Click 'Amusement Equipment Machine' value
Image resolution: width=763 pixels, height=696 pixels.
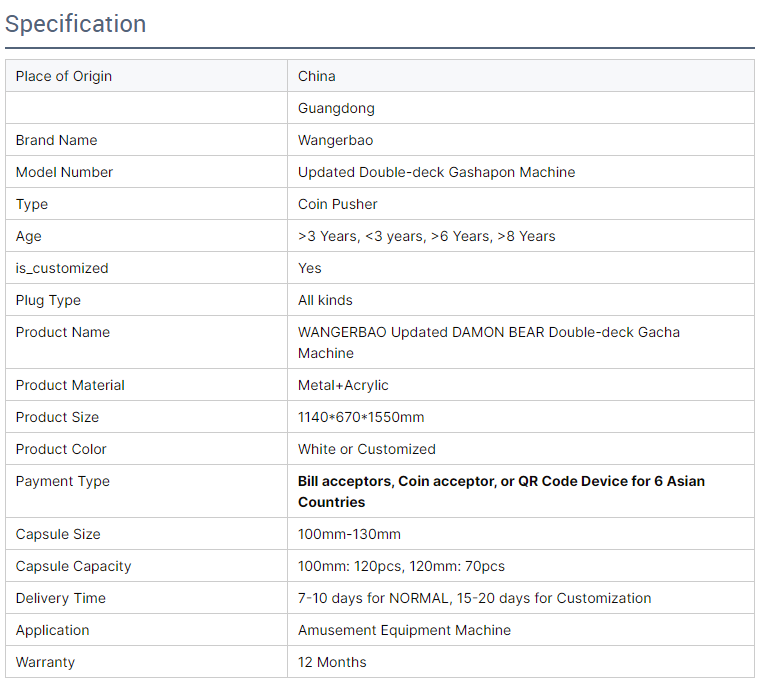pyautogui.click(x=404, y=630)
